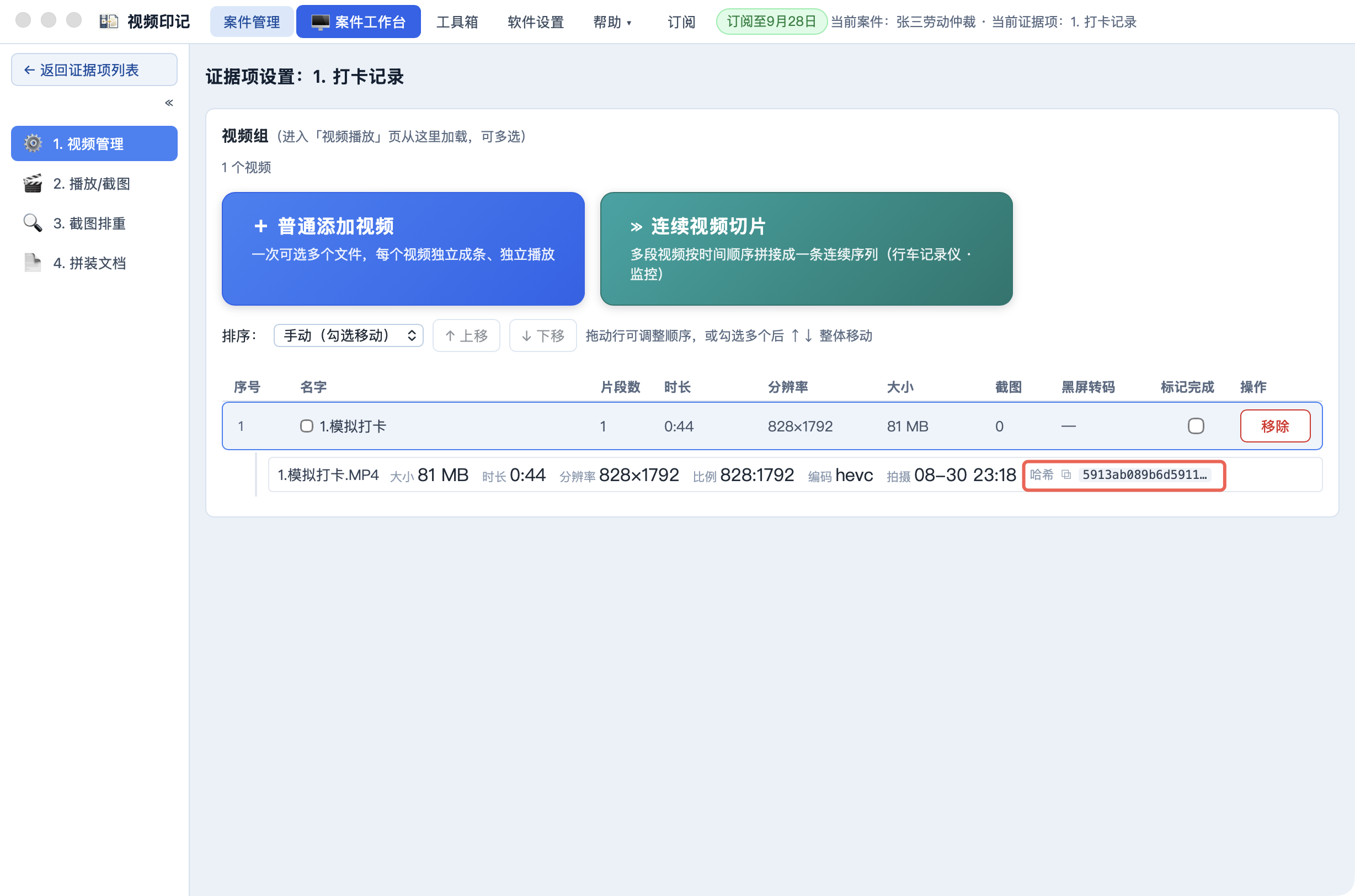
Task: Go to 2. 播放/截图 step
Action: (x=94, y=183)
